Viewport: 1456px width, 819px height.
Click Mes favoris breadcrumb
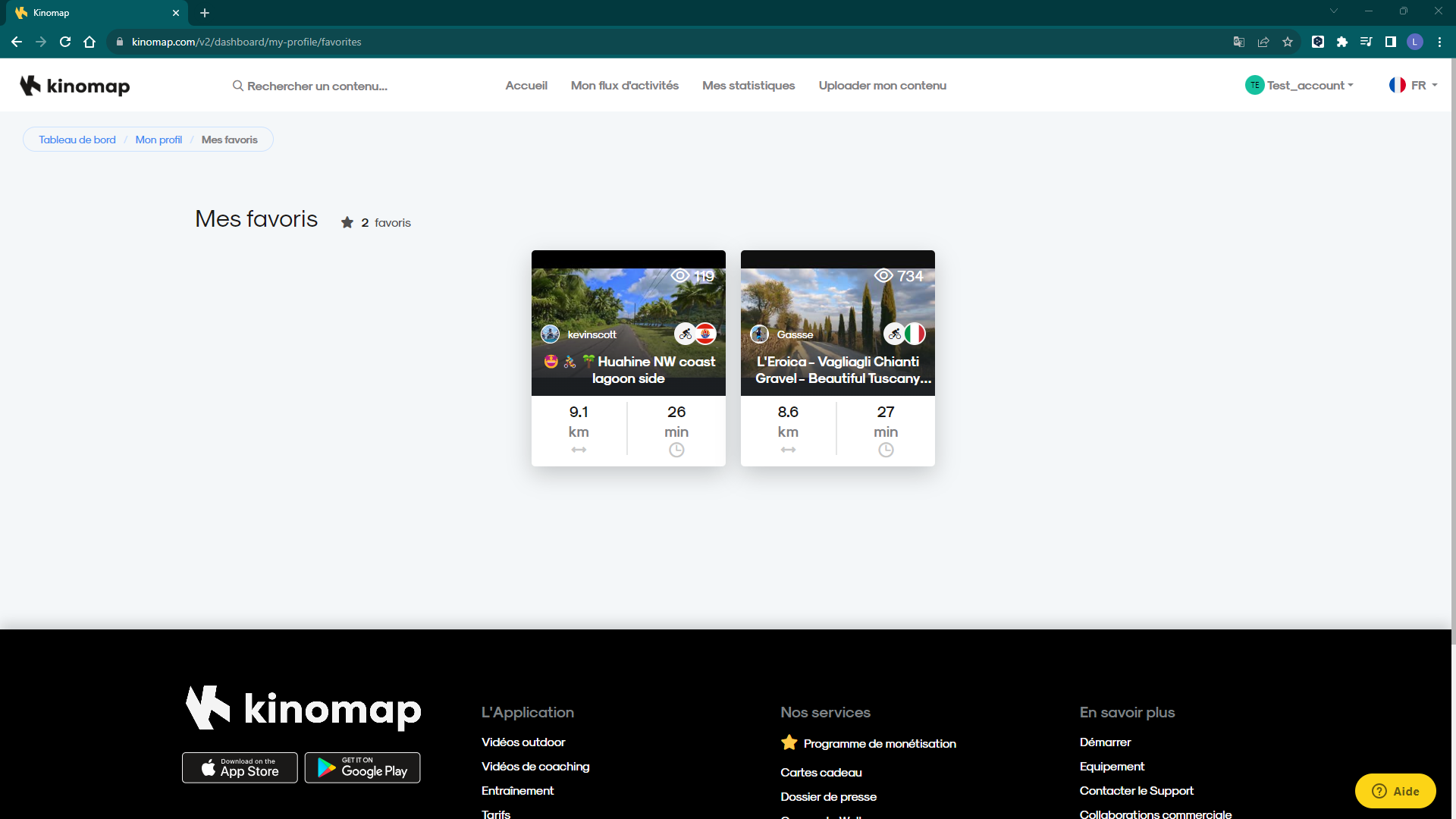tap(230, 140)
